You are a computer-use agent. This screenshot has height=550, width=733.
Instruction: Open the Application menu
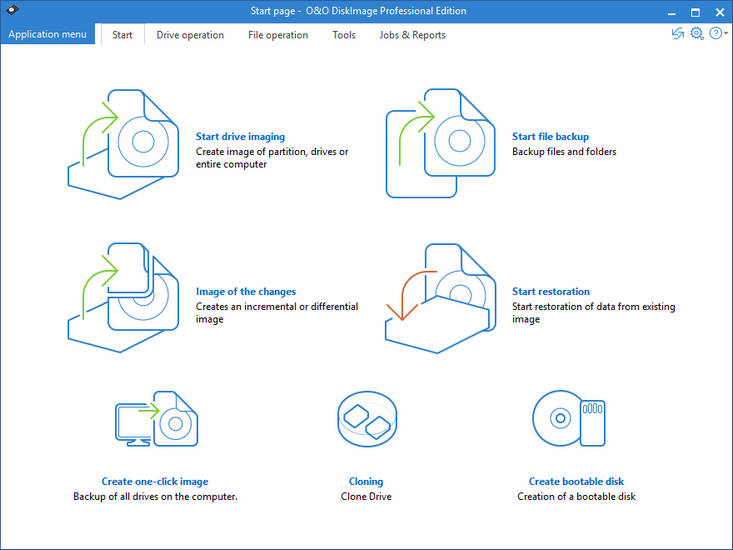[x=48, y=35]
